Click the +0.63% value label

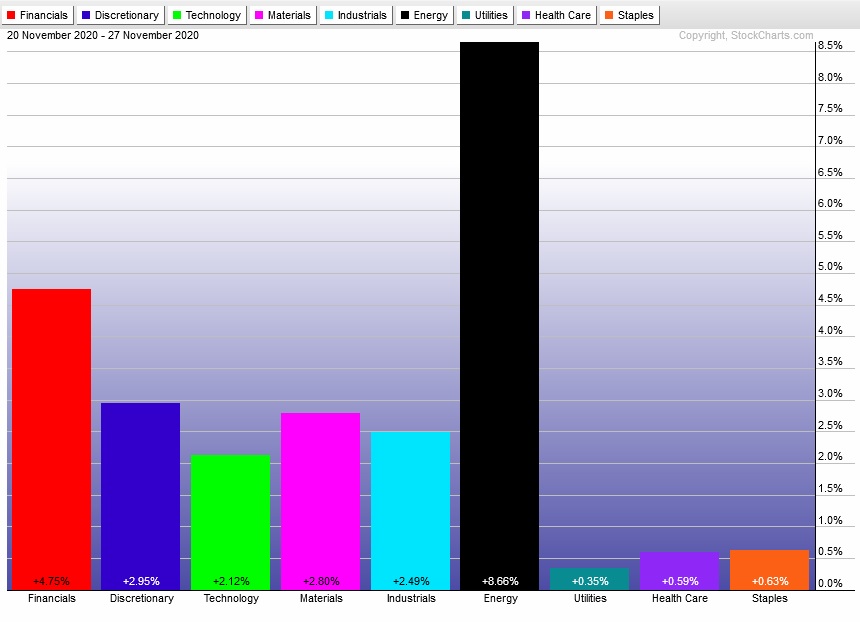(x=770, y=581)
